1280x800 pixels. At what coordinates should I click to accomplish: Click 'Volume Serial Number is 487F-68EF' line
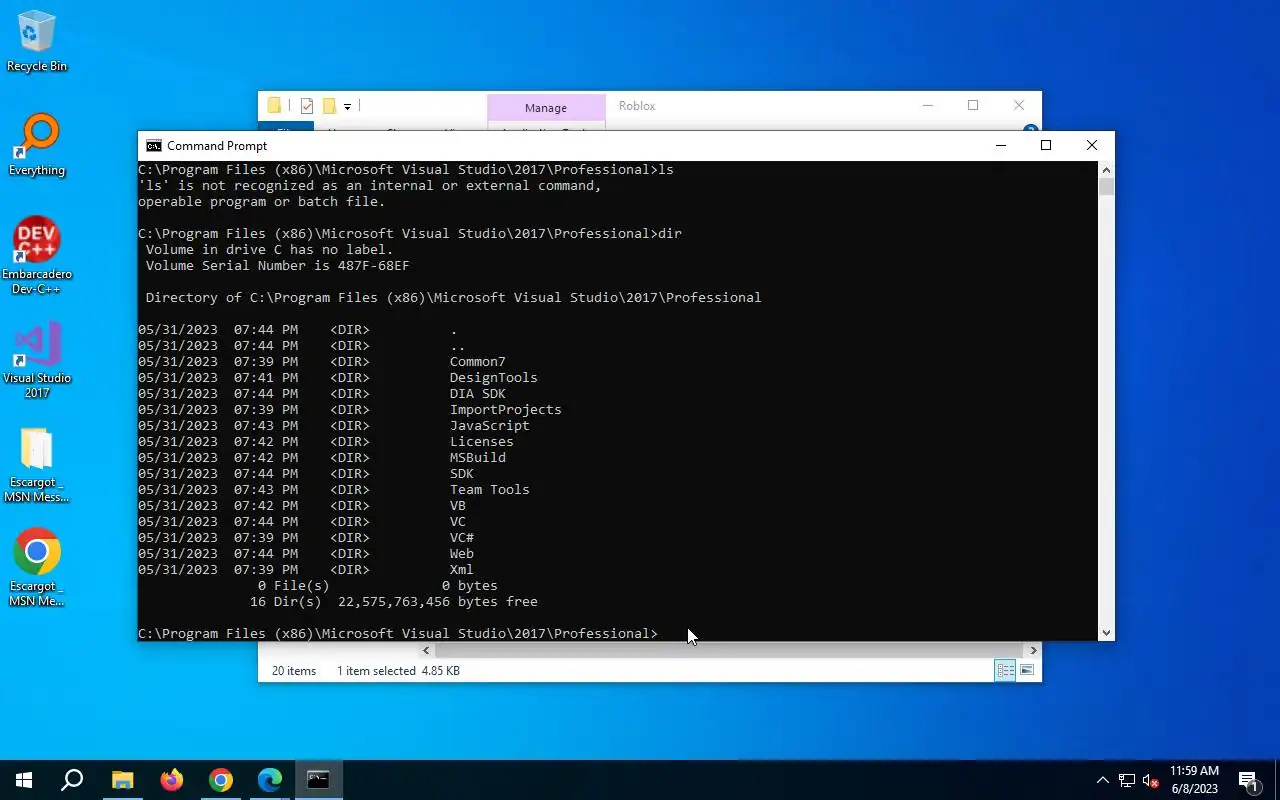pyautogui.click(x=278, y=266)
